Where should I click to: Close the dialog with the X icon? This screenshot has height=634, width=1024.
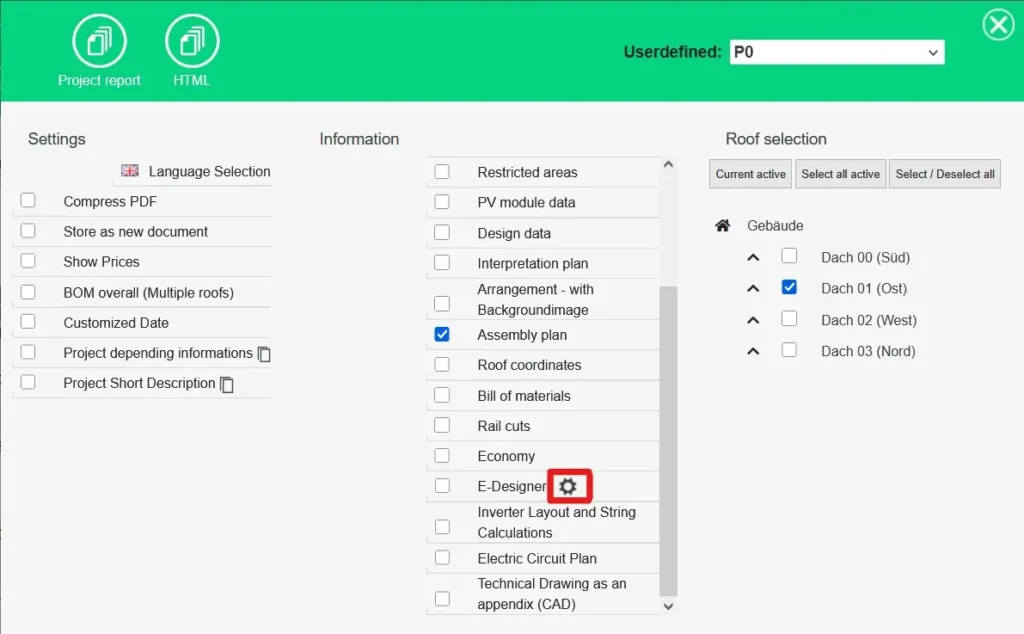tap(997, 25)
